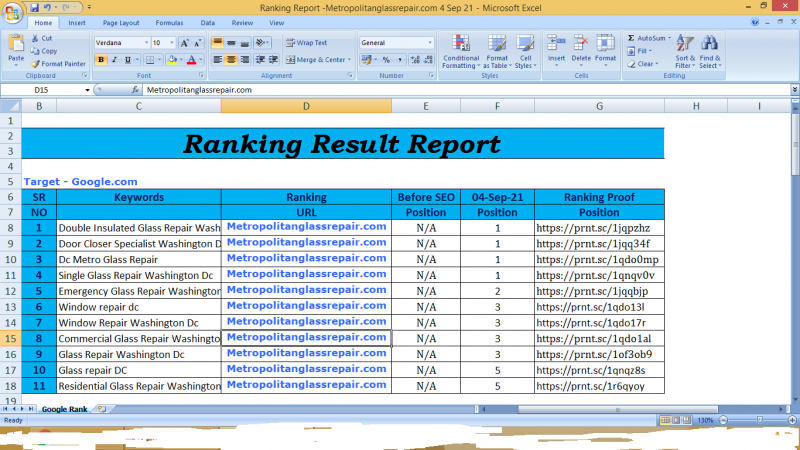Apply font color red
Viewport: 800px width, 450px height.
point(191,60)
